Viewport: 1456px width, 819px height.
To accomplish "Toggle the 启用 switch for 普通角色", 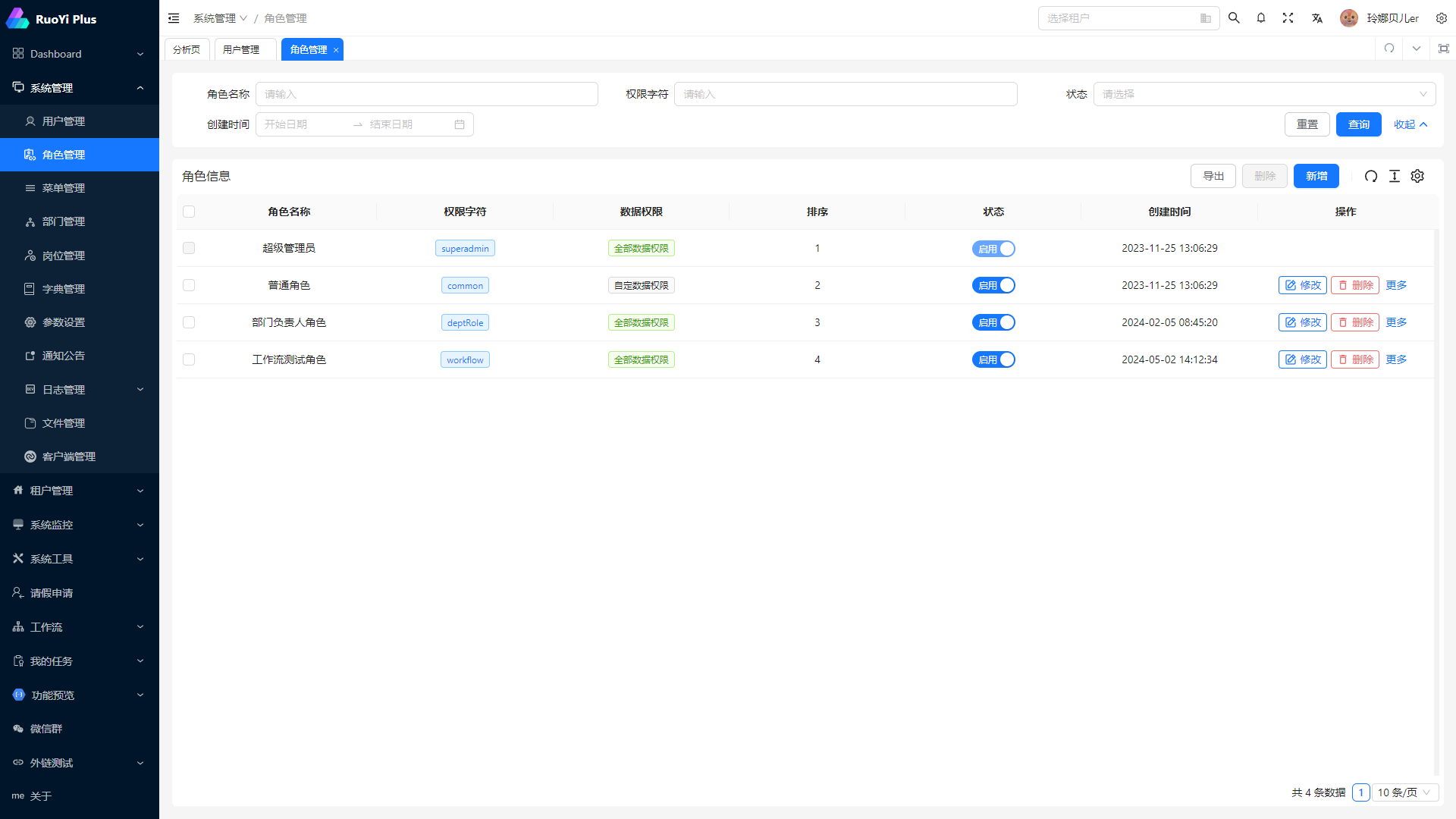I will (x=993, y=285).
